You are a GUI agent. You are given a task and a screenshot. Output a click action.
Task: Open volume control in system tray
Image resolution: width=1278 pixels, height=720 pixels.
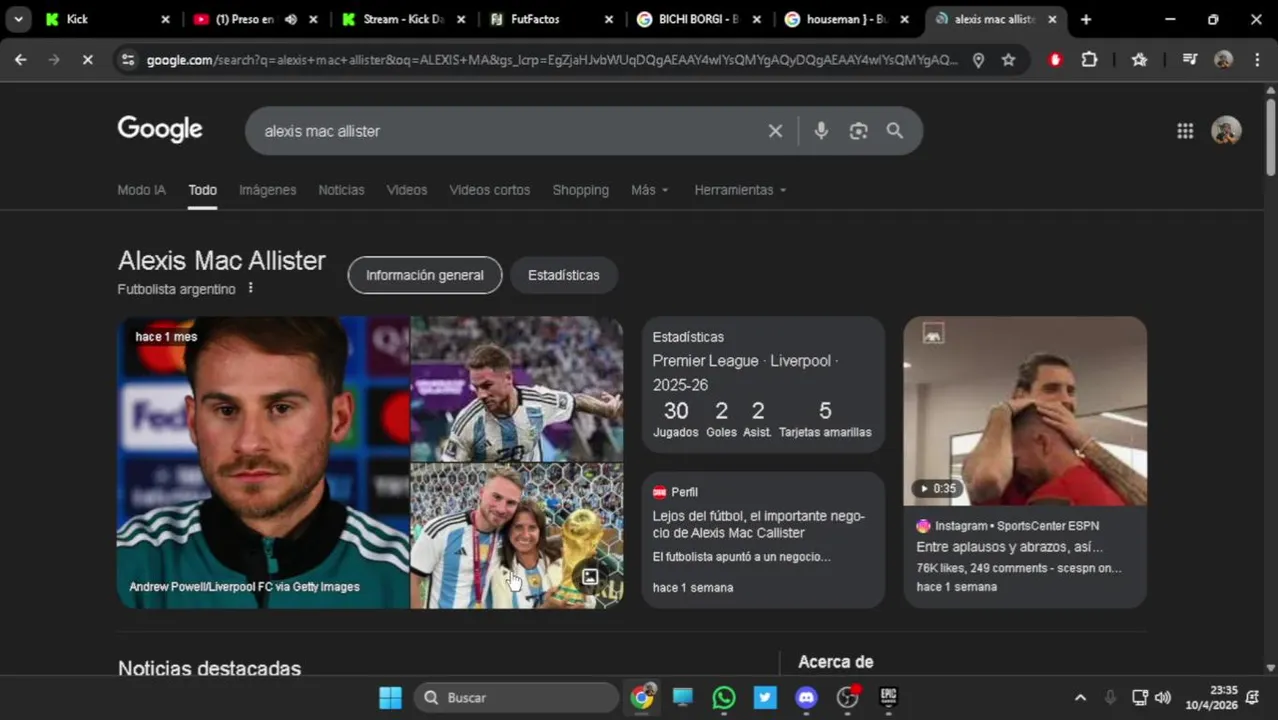1163,697
